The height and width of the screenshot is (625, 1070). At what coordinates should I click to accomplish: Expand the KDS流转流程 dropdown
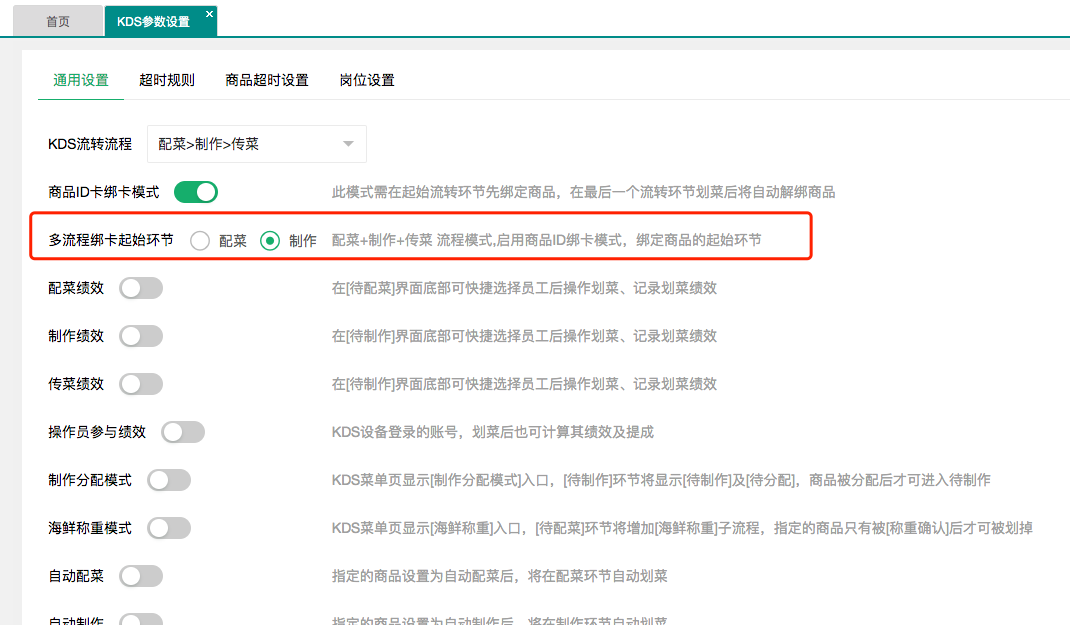click(256, 144)
